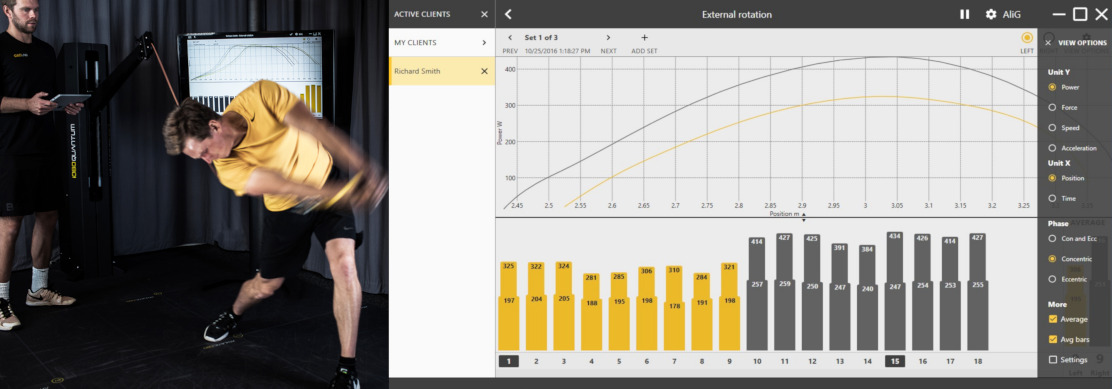Viewport: 1112px width, 389px height.
Task: Advance to the next set
Action: click(x=608, y=38)
